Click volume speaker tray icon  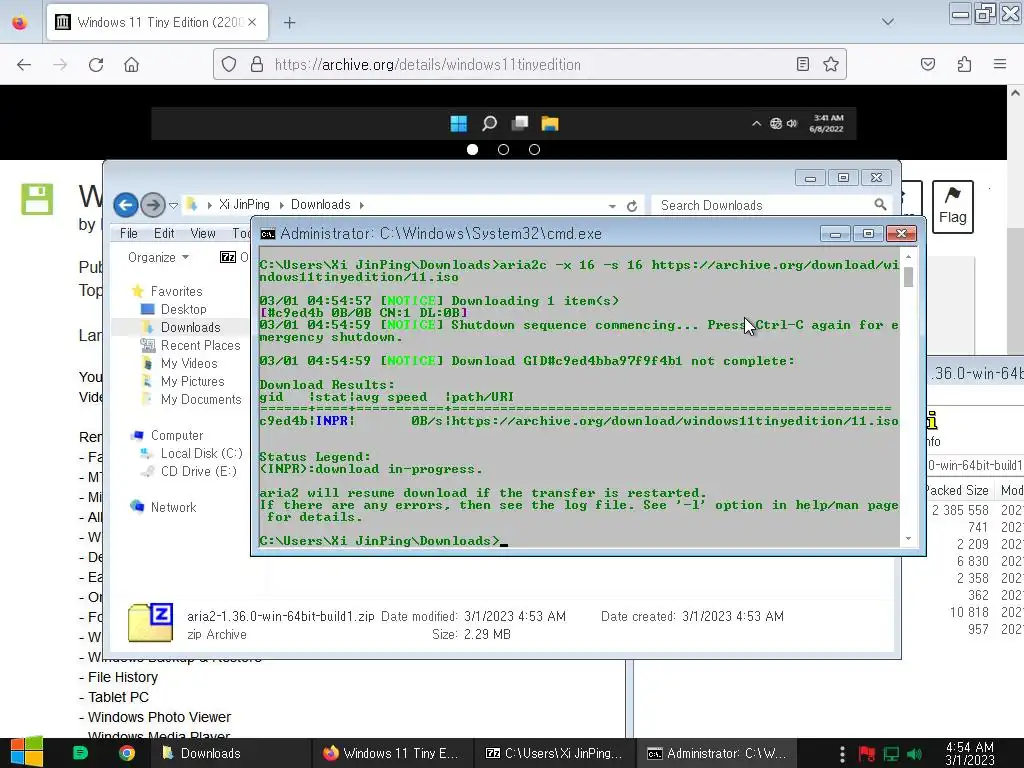(x=915, y=754)
